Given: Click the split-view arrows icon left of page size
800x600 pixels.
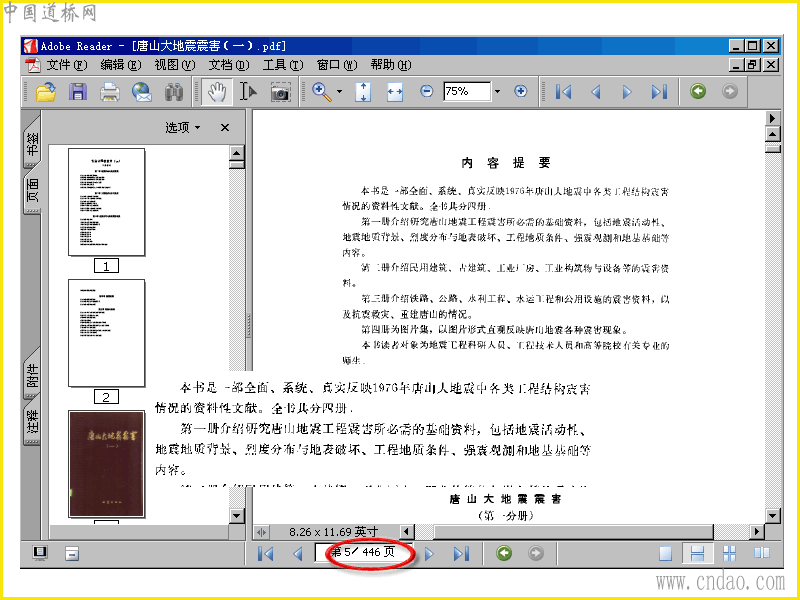Looking at the screenshot, I should [261, 532].
